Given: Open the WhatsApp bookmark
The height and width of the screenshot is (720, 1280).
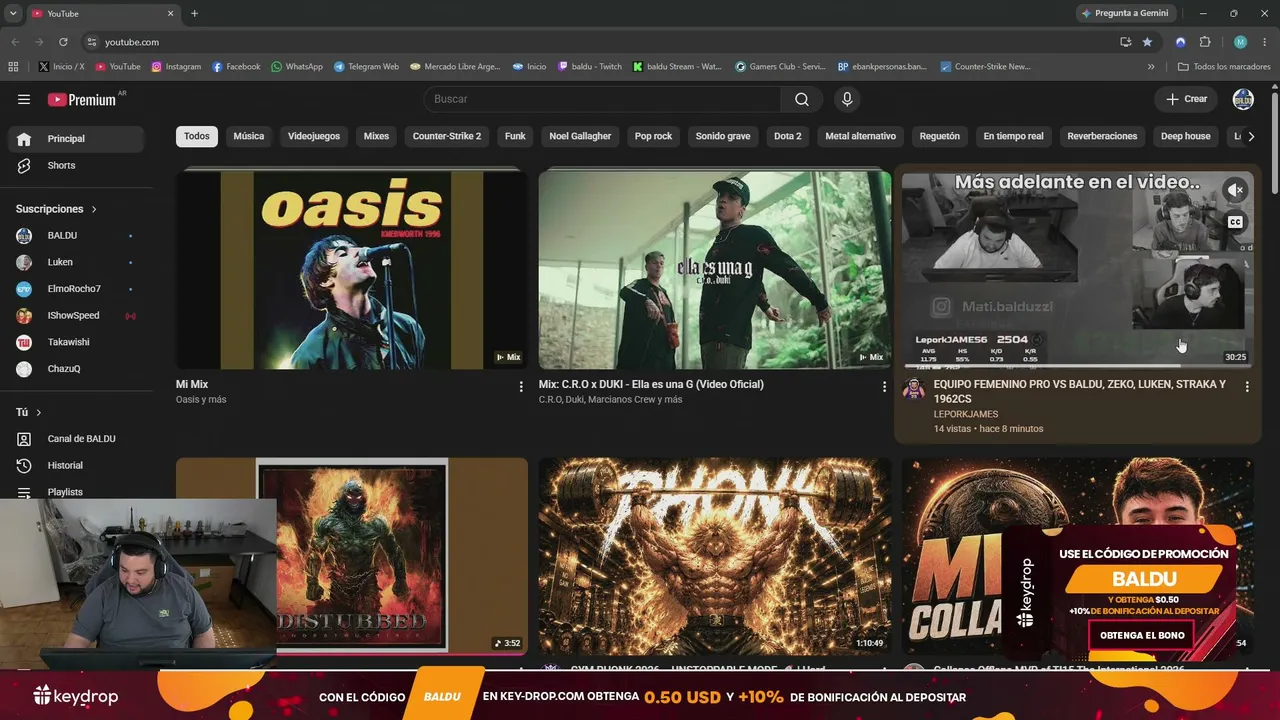Looking at the screenshot, I should 297,67.
